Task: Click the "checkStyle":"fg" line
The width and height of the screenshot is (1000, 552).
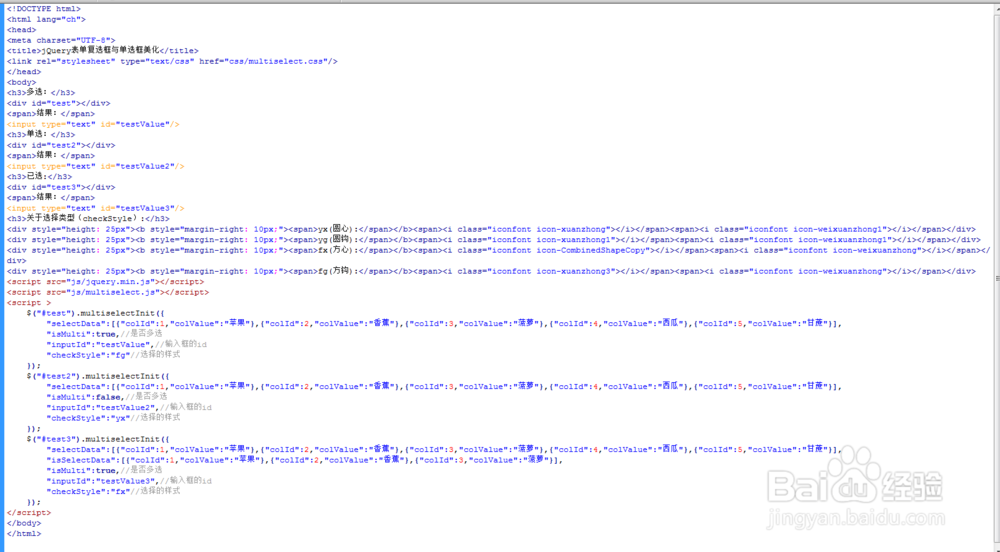Action: [113, 355]
